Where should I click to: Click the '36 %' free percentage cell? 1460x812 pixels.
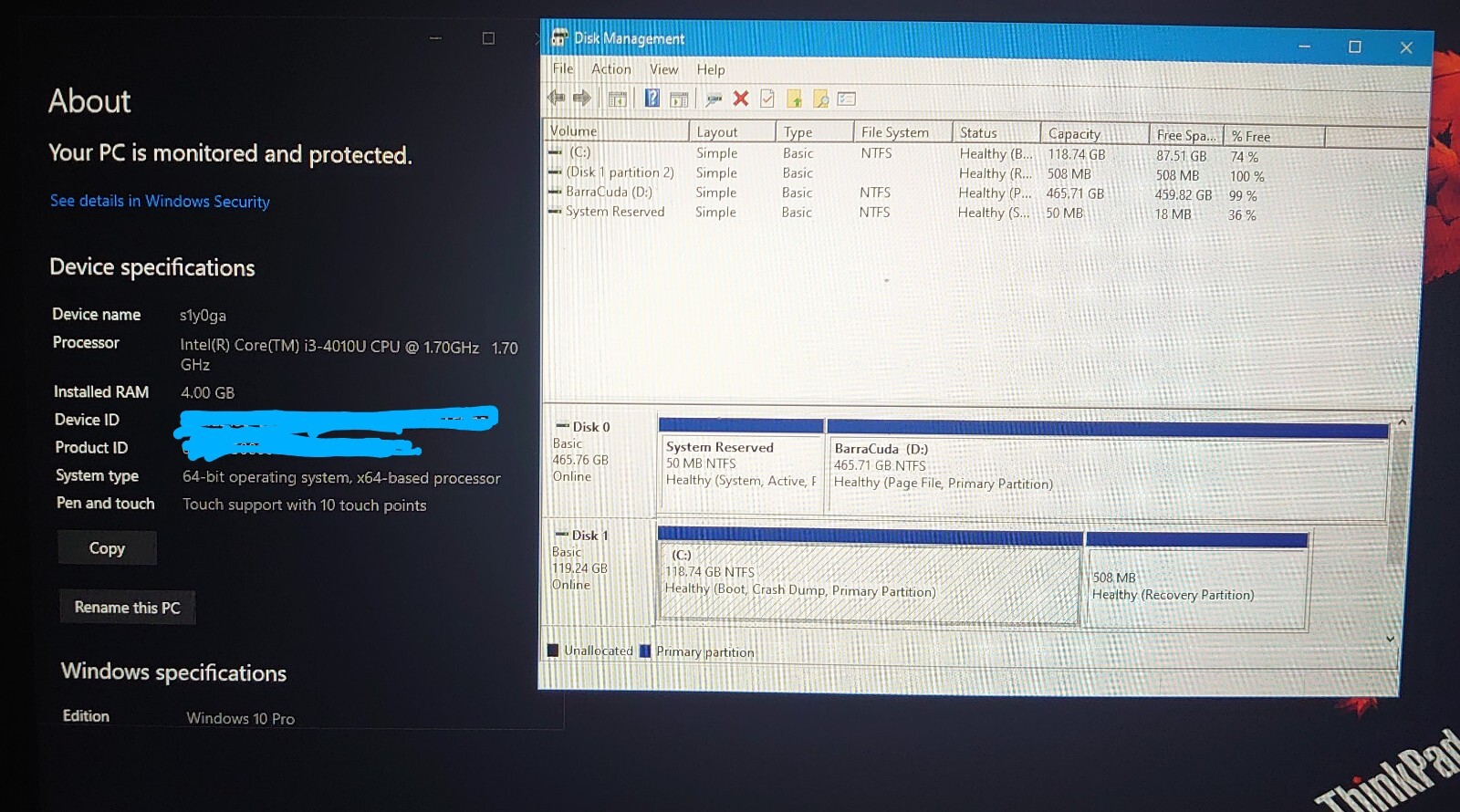tap(1242, 215)
